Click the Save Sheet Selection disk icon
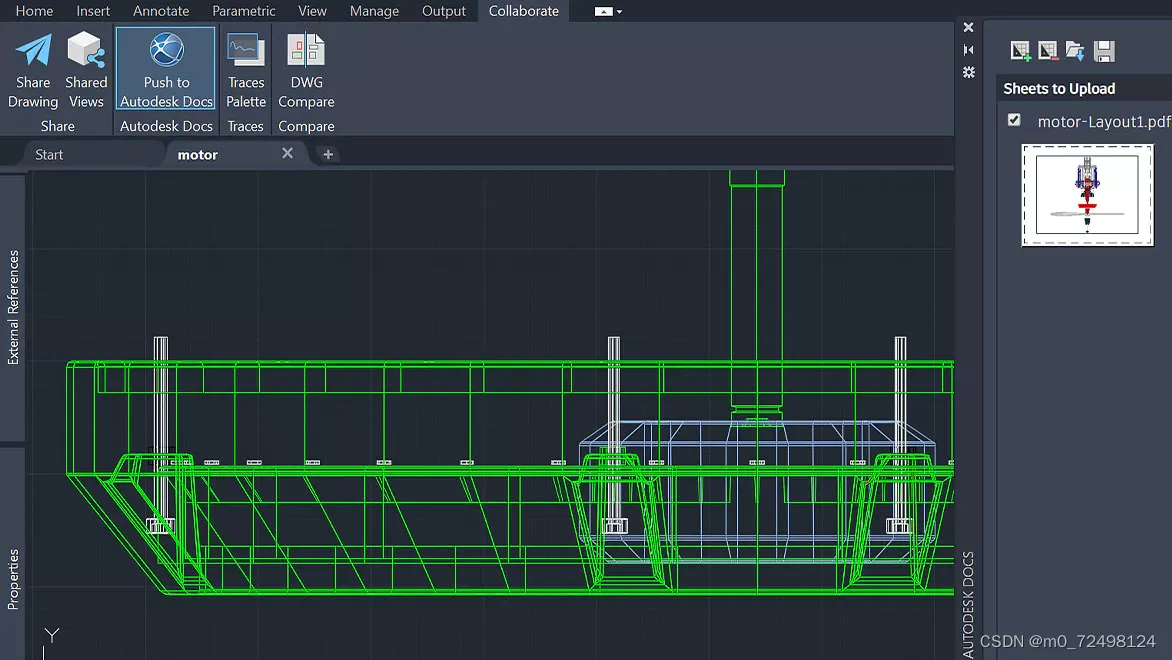This screenshot has width=1172, height=660. pyautogui.click(x=1104, y=50)
